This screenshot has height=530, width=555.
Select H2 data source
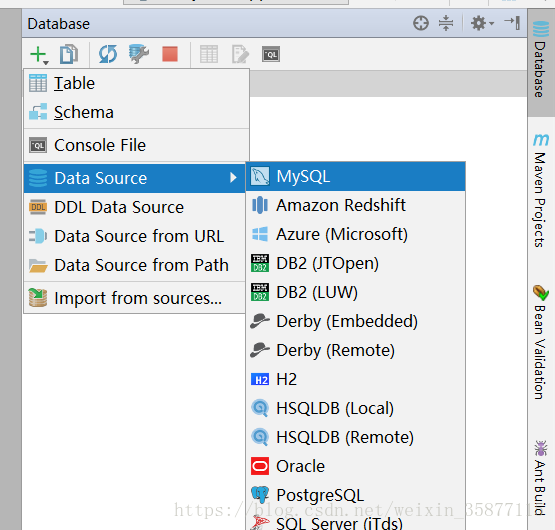(355, 380)
